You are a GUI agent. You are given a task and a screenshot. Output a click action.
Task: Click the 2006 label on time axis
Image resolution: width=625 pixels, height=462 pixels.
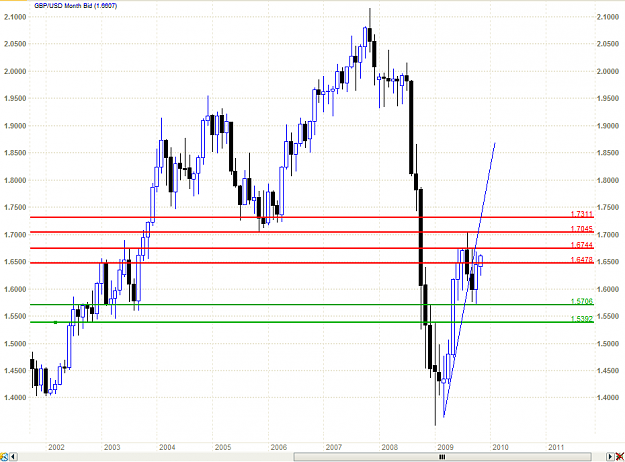(279, 447)
